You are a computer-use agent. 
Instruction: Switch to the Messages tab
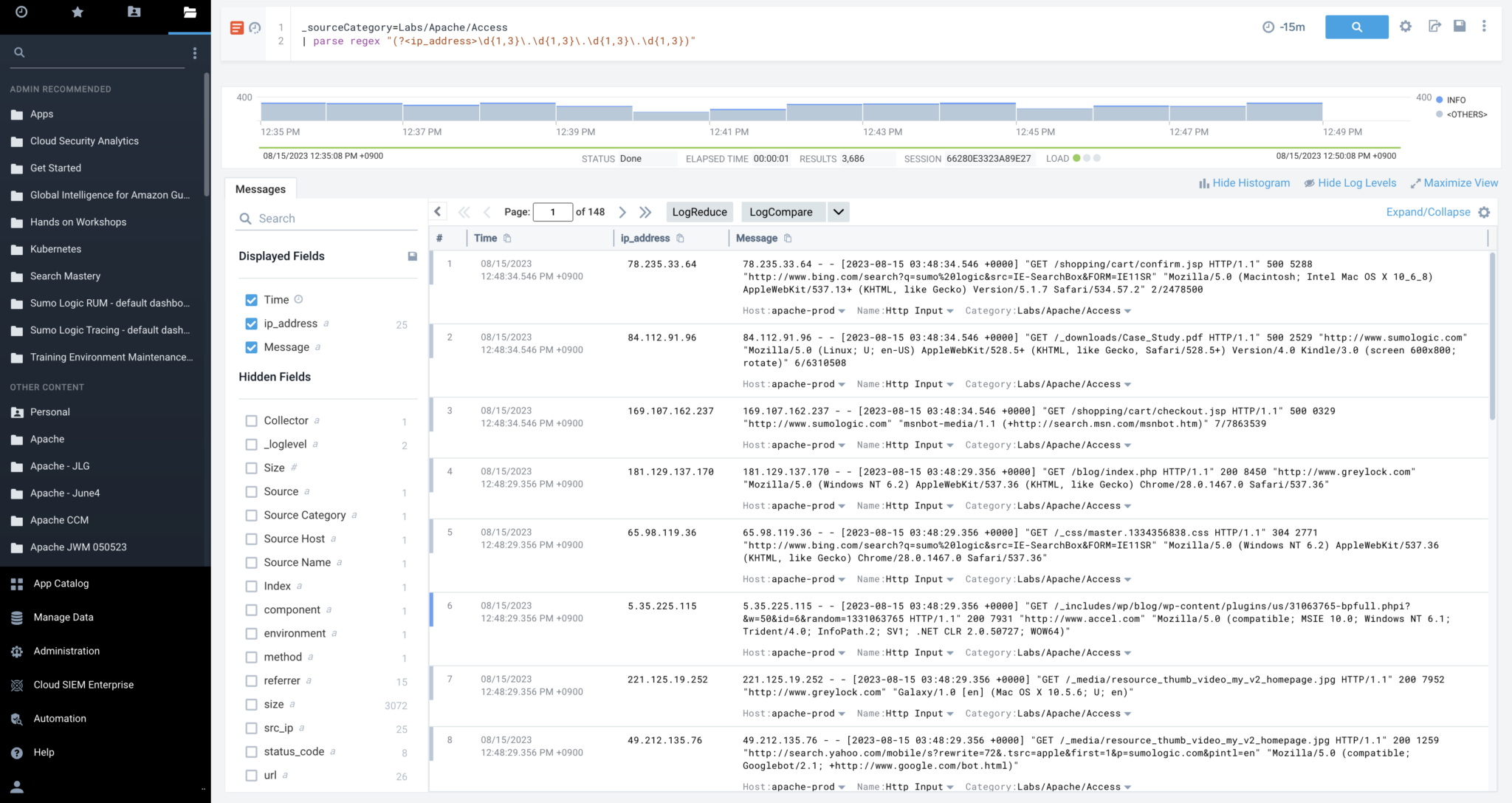261,188
